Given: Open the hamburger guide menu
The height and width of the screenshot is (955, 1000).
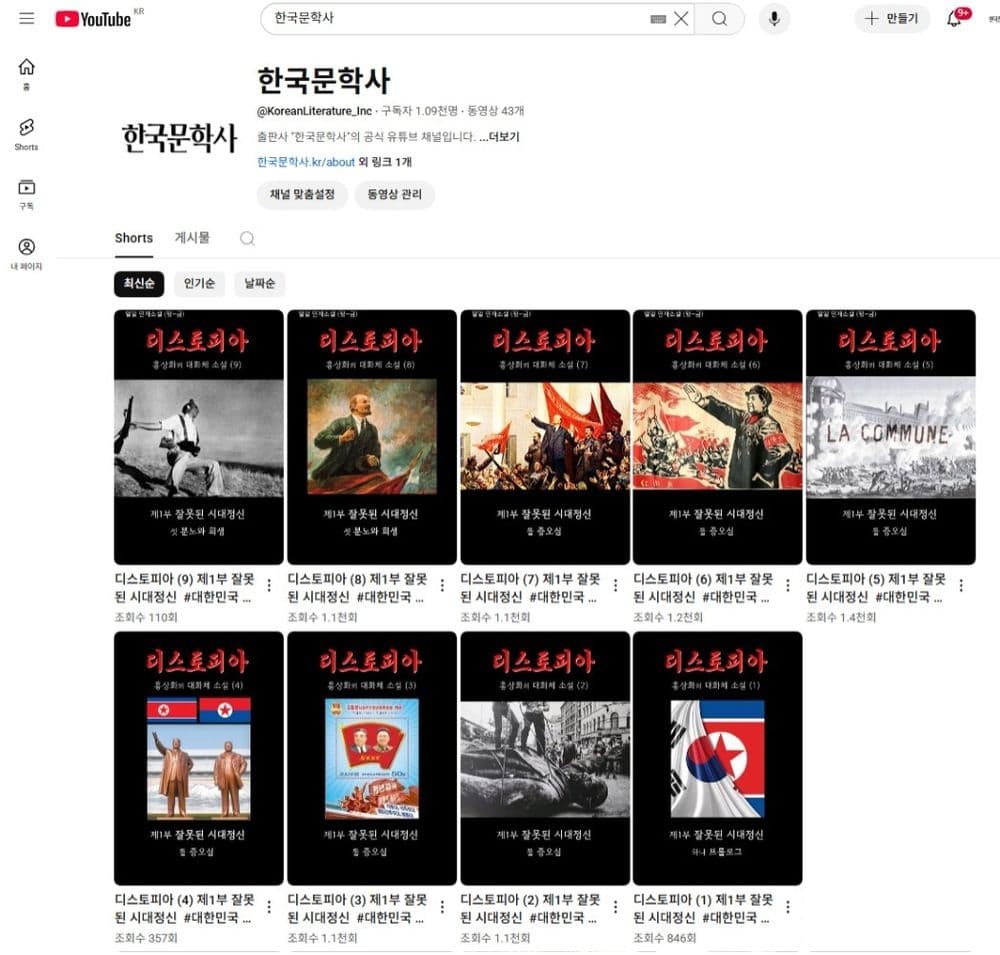Looking at the screenshot, I should 26,19.
